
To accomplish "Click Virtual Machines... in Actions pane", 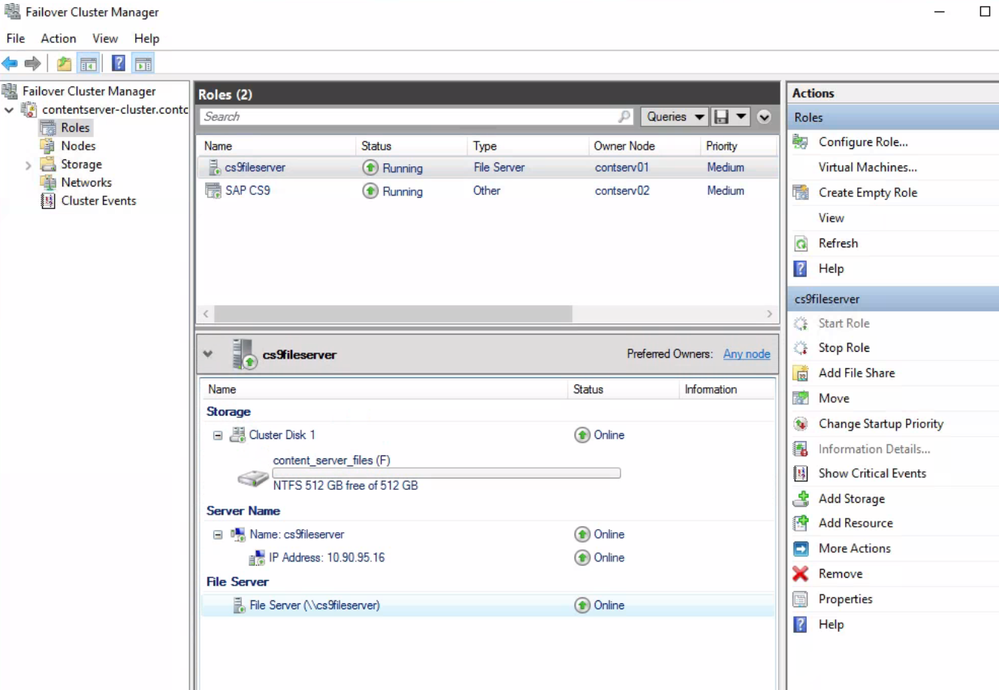I will tap(867, 167).
